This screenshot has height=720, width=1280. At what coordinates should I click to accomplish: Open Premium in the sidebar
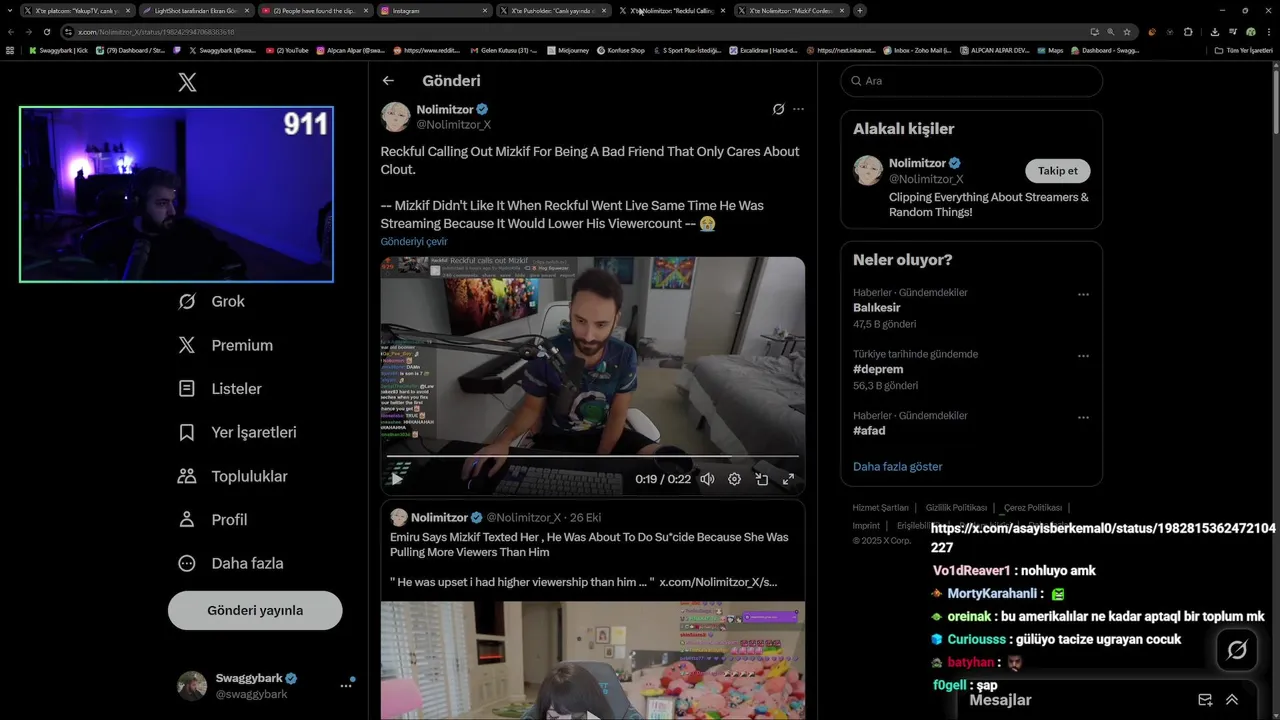pos(225,345)
